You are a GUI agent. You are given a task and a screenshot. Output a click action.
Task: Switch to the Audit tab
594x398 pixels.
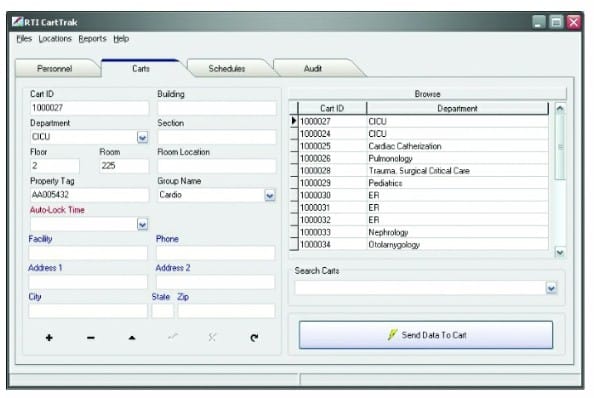313,69
